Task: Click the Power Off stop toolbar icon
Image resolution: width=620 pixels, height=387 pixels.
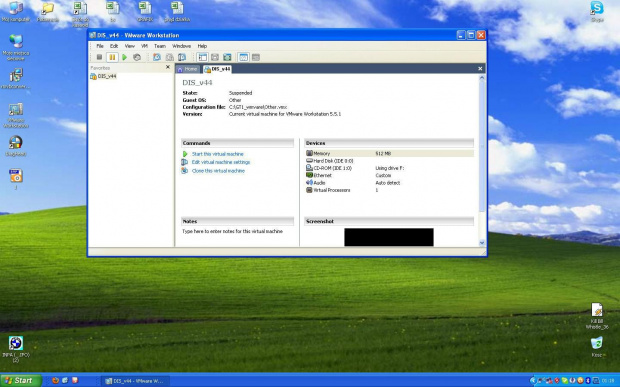Action: [99, 57]
